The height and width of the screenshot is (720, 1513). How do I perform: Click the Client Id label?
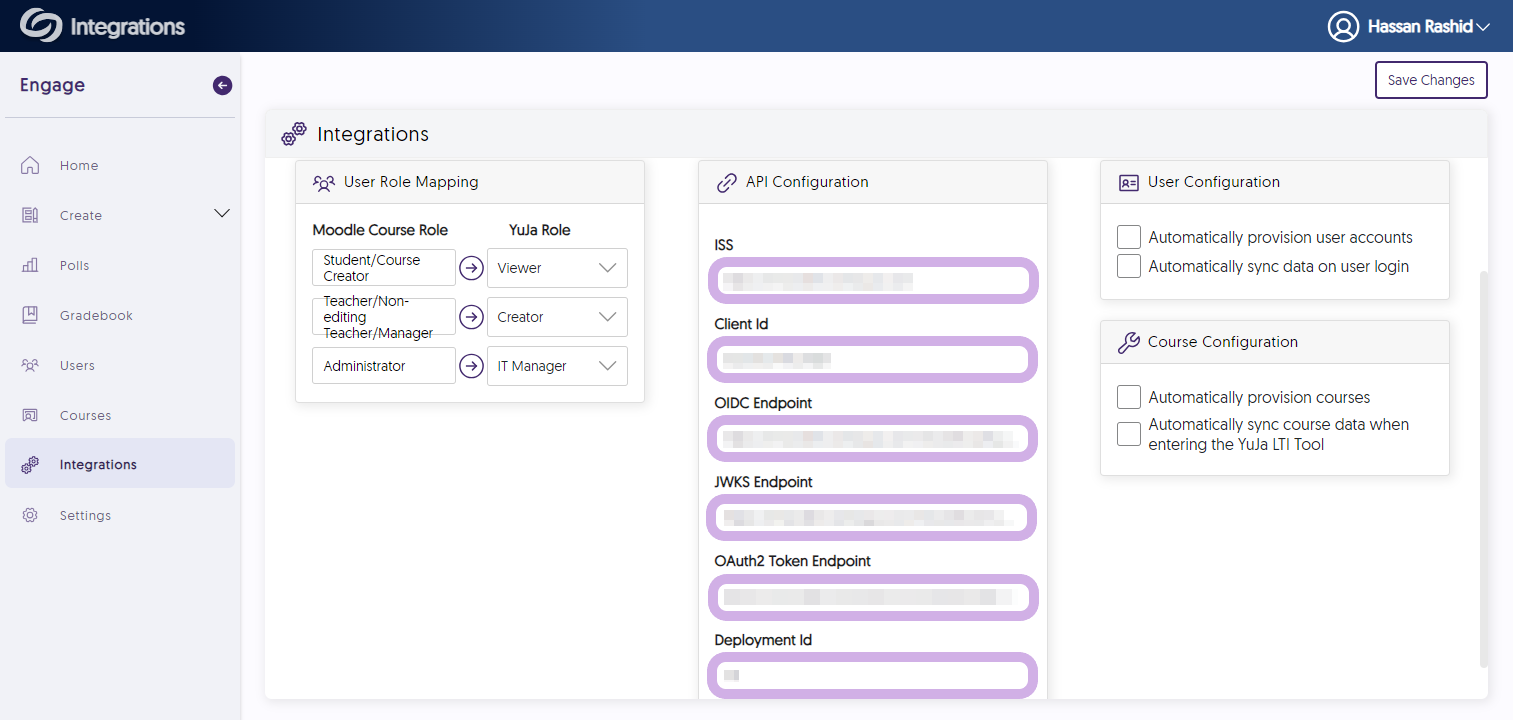point(741,324)
